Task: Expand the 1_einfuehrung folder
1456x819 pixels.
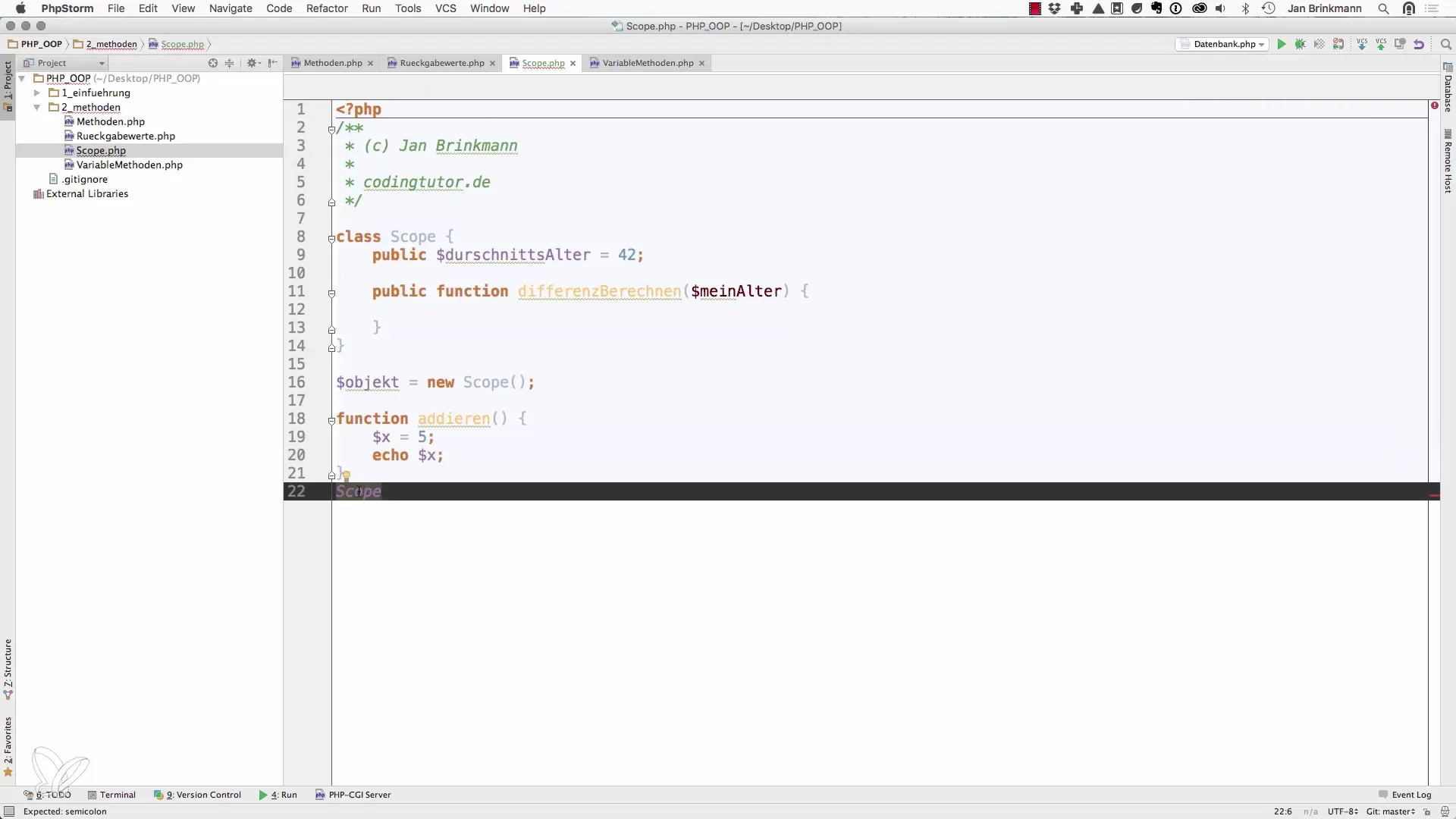Action: click(x=36, y=93)
